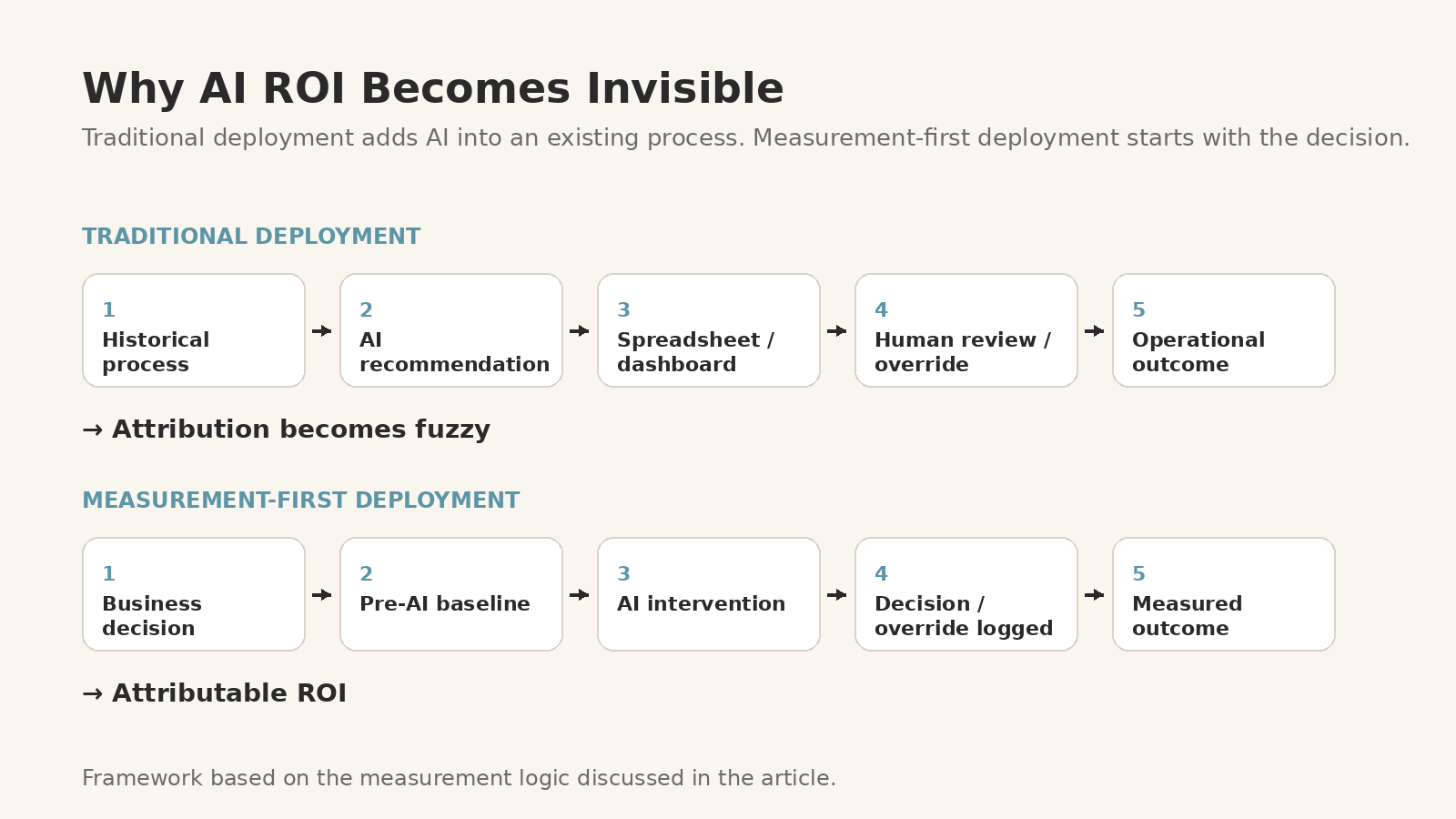Screen dimensions: 1456x819
Task: Select the AI recommendation step box
Action: 451,330
